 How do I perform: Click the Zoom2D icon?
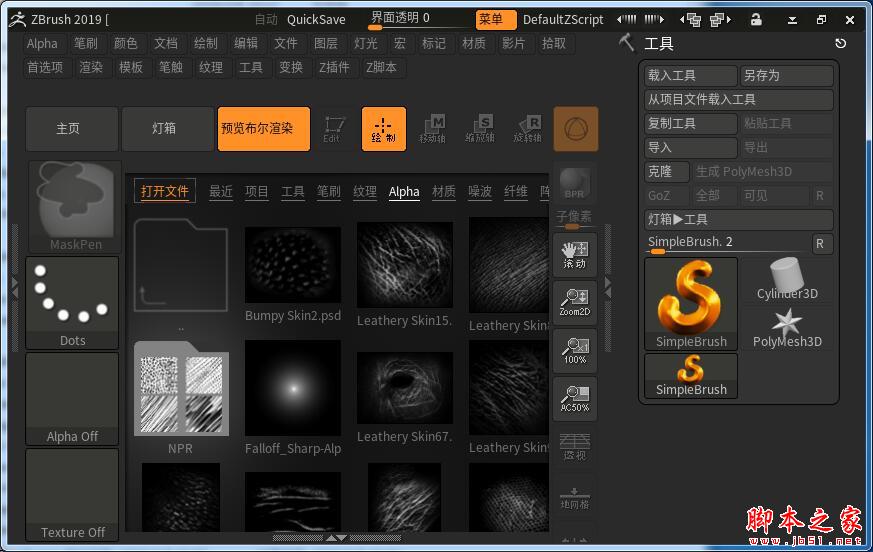575,303
